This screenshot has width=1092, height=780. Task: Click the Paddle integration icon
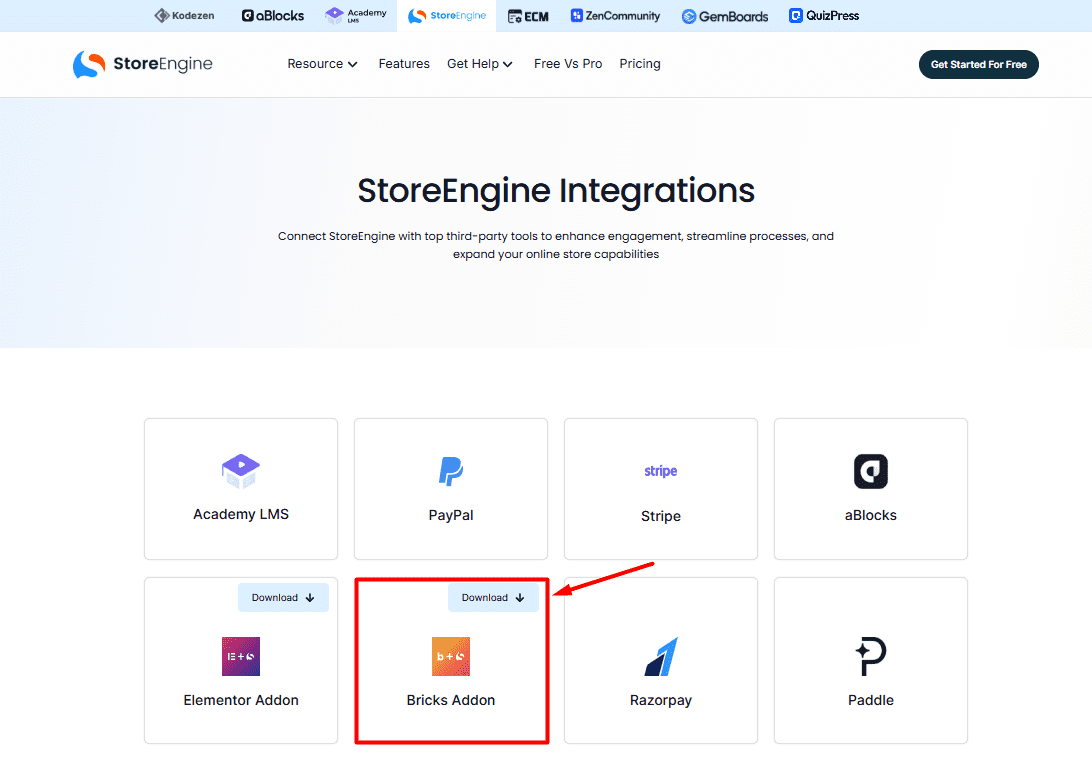tap(870, 656)
